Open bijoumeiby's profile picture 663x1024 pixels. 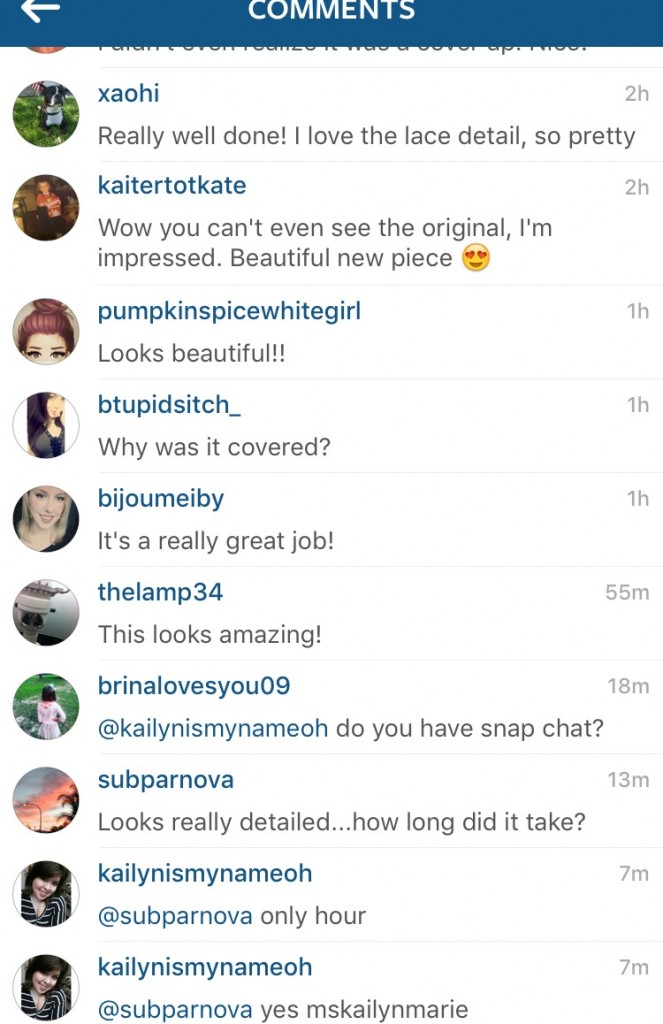(46, 519)
